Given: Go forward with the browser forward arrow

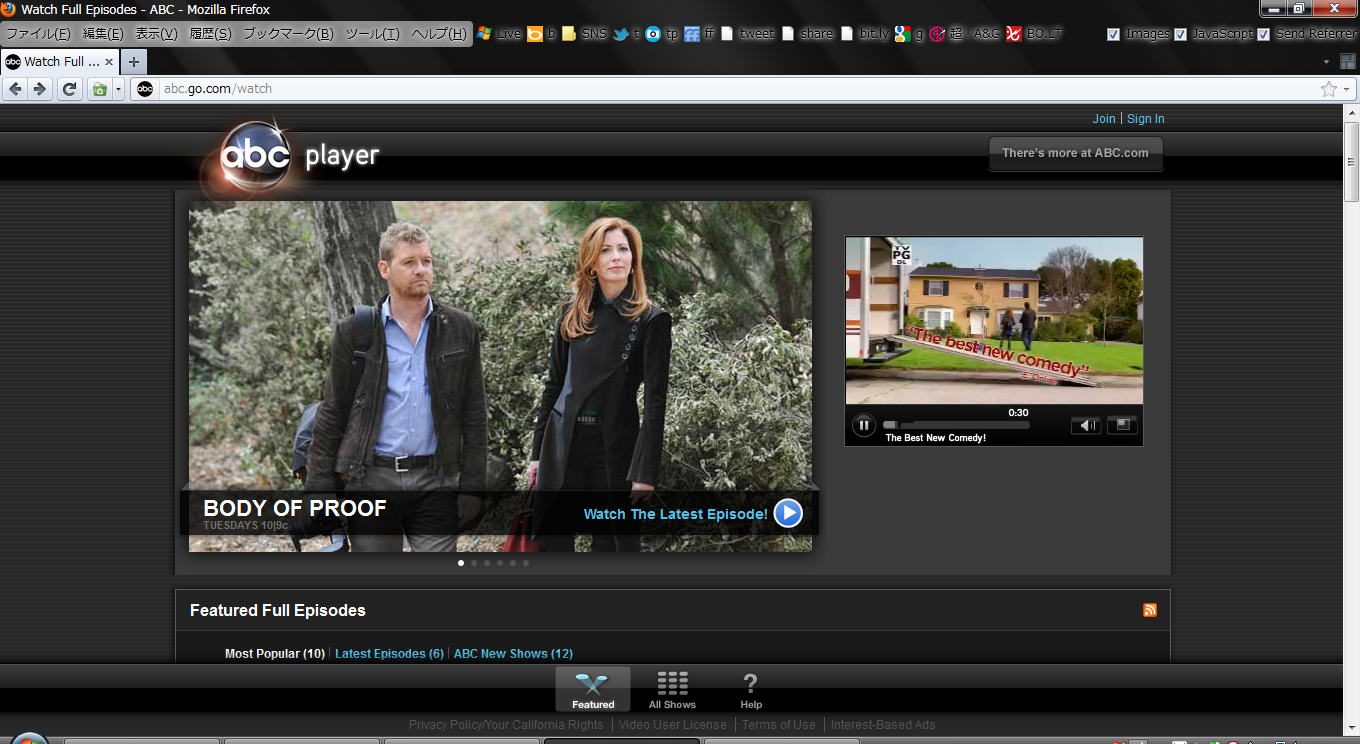Looking at the screenshot, I should [x=40, y=89].
